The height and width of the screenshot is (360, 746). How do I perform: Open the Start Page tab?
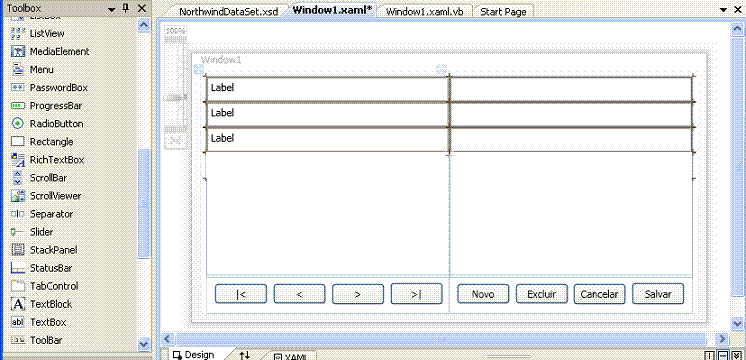click(x=503, y=12)
